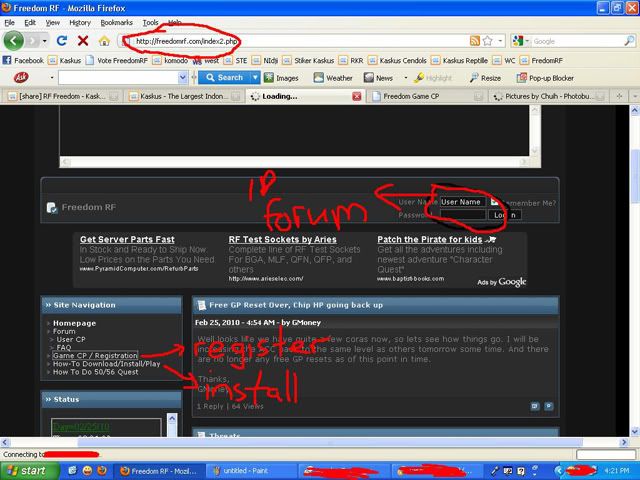
Task: Switch to Freedom RF Firefox taskbar button
Action: pyautogui.click(x=158, y=471)
